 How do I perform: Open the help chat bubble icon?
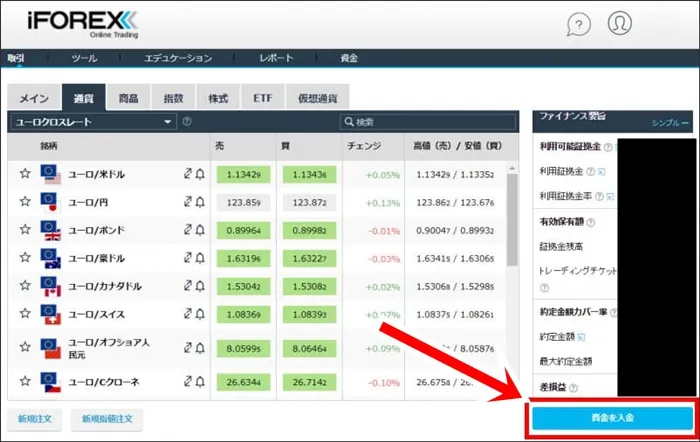[579, 24]
